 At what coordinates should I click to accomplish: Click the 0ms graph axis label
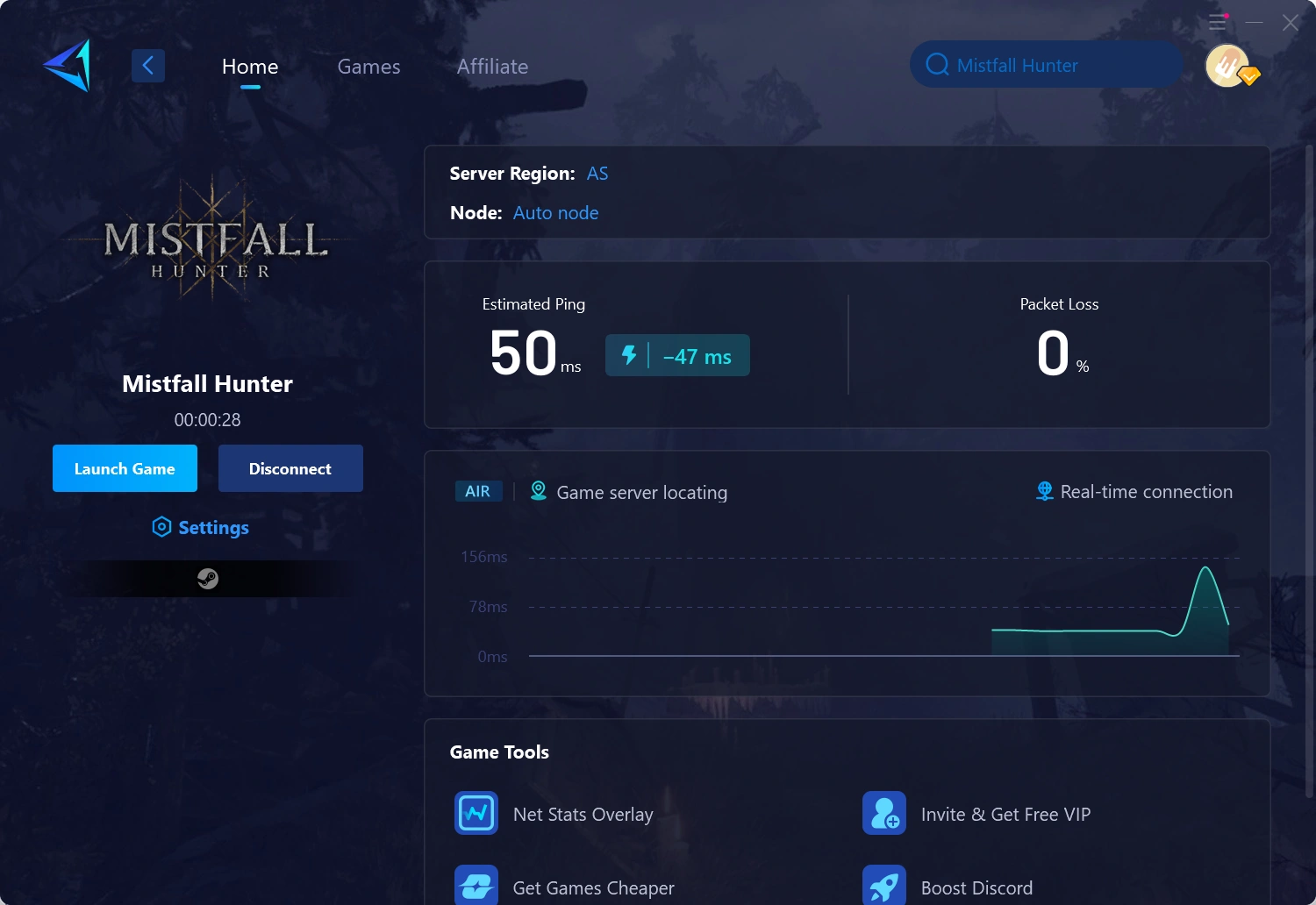pyautogui.click(x=492, y=657)
